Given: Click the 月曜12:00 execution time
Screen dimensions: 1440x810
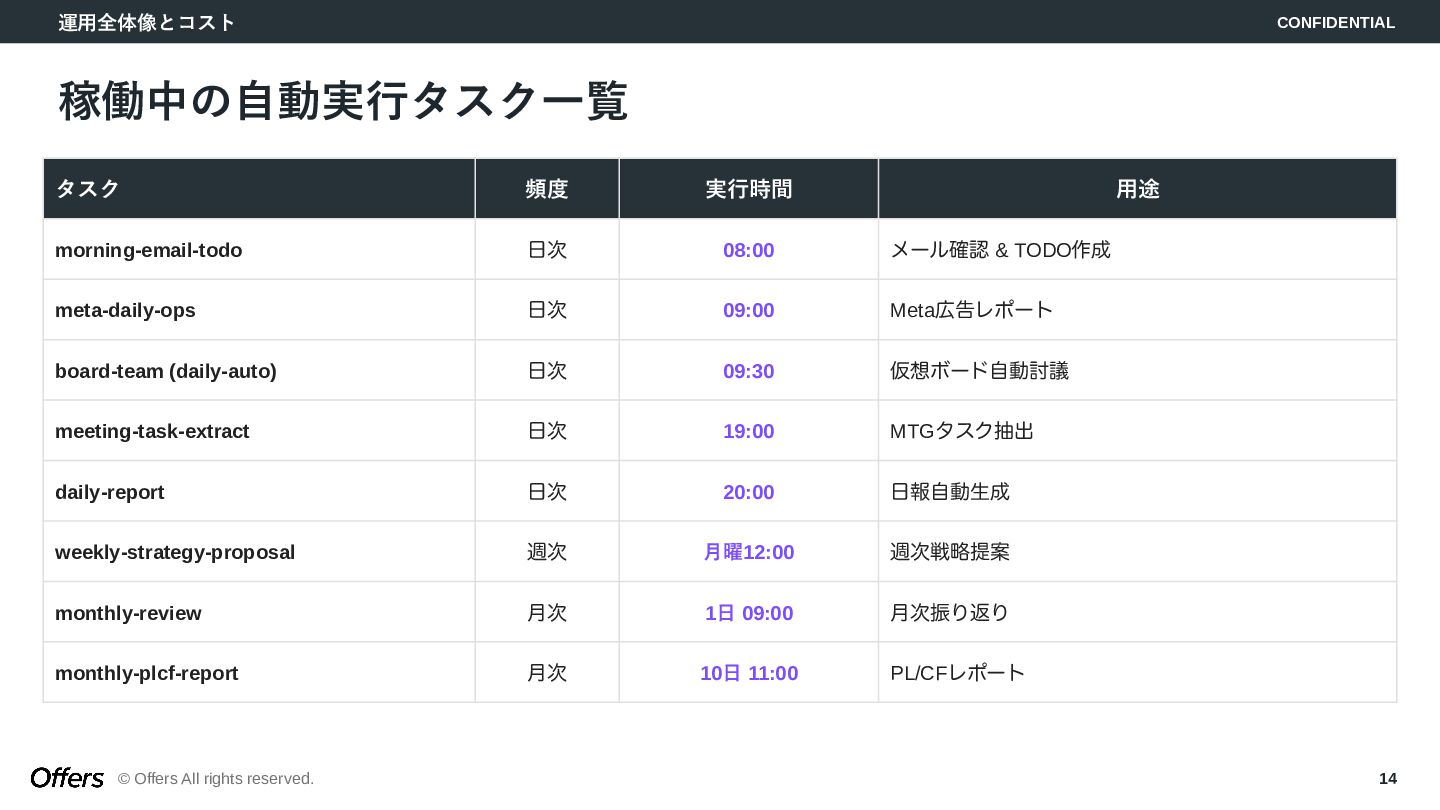Looking at the screenshot, I should 749,552.
